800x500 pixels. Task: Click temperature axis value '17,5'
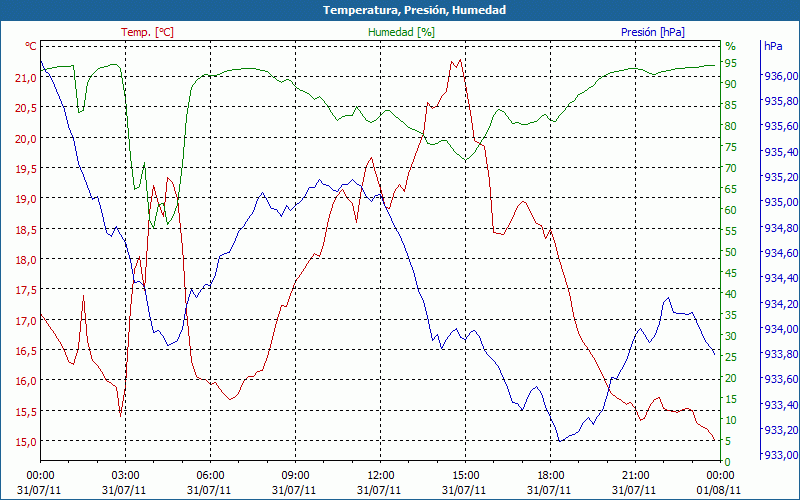coord(26,290)
